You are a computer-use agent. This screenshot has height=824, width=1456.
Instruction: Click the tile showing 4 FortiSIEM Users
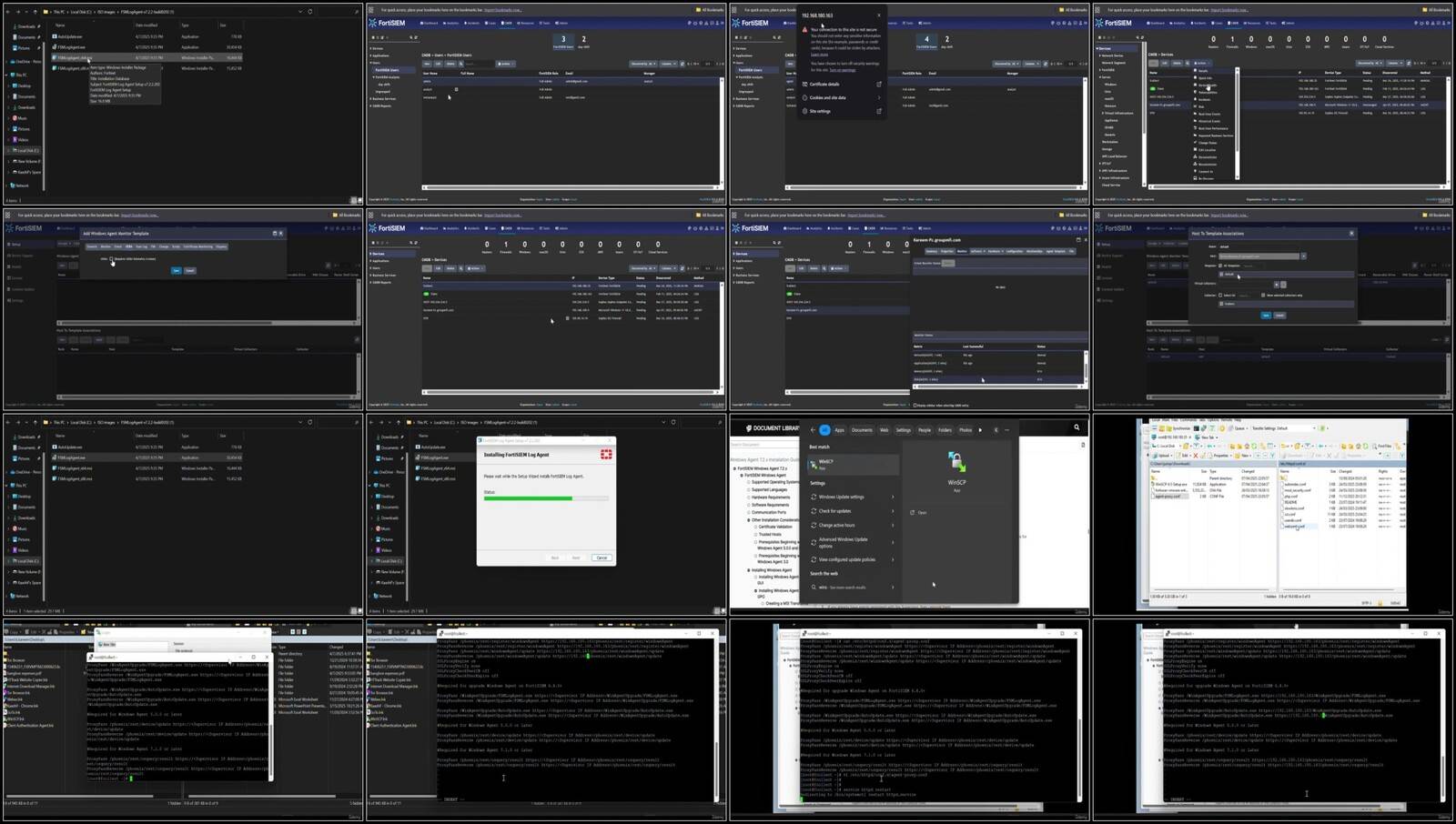pyautogui.click(x=926, y=42)
